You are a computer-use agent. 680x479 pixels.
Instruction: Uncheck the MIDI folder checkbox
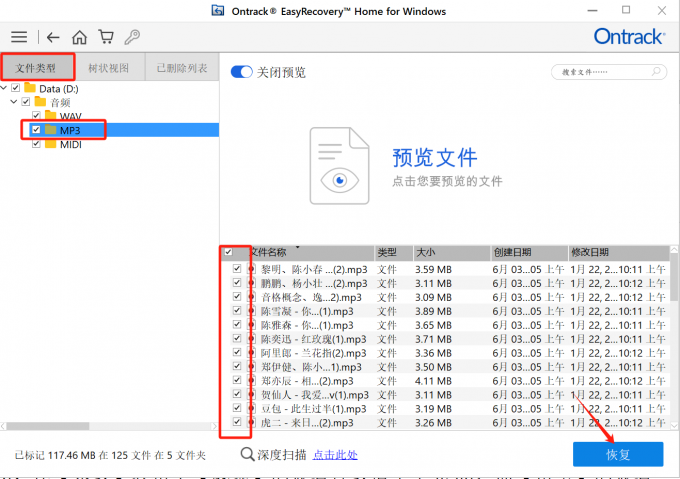coord(36,144)
